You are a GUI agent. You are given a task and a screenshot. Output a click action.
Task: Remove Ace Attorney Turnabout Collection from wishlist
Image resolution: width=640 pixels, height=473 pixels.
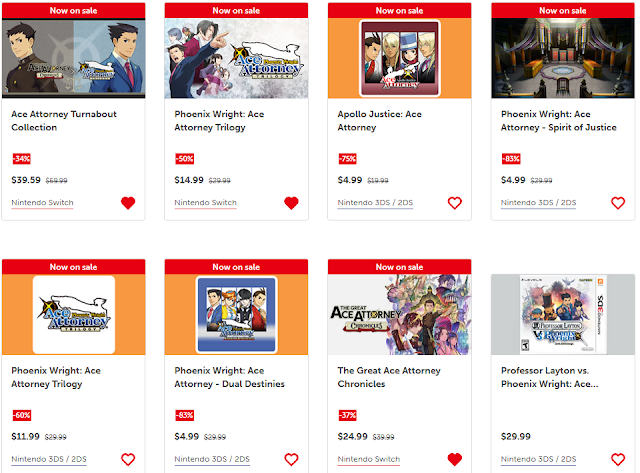pos(128,203)
